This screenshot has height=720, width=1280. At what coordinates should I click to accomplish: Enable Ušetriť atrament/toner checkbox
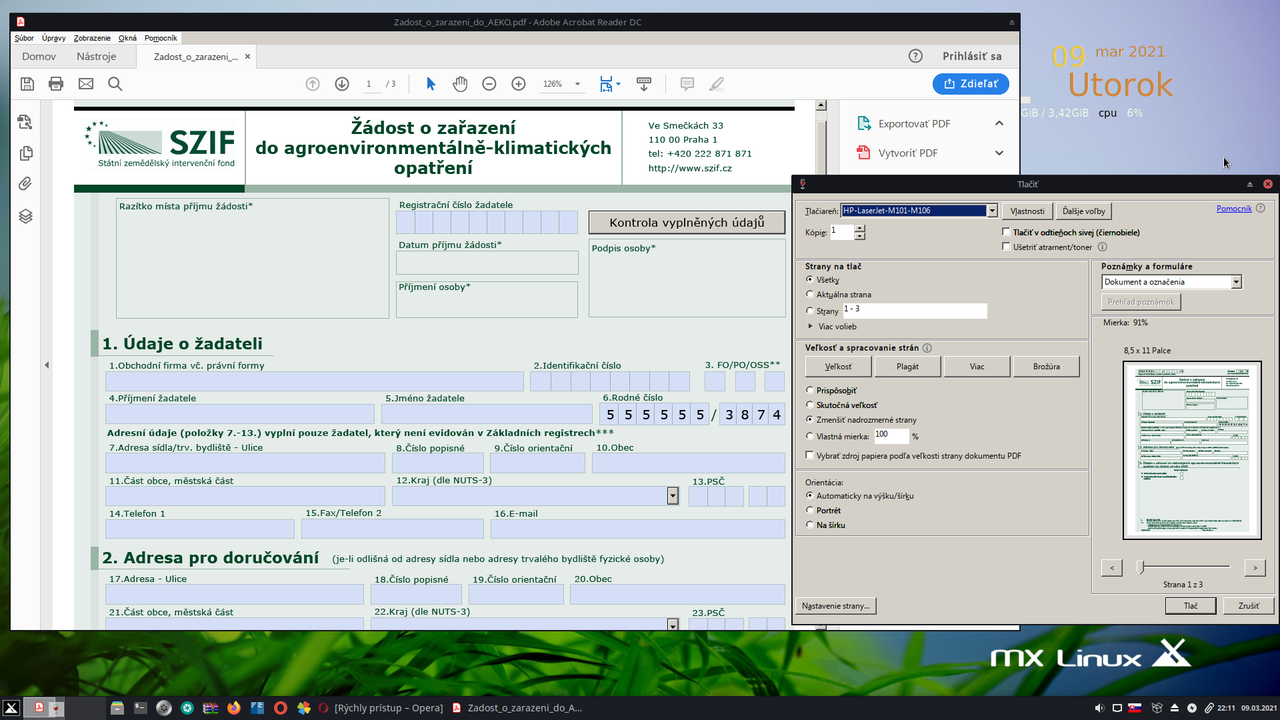pyautogui.click(x=1006, y=247)
